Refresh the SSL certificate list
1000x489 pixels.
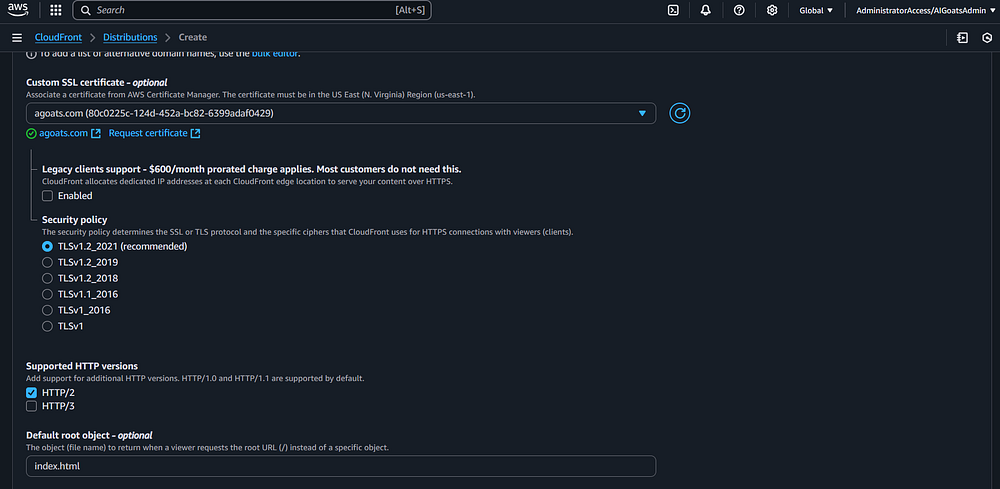point(679,113)
